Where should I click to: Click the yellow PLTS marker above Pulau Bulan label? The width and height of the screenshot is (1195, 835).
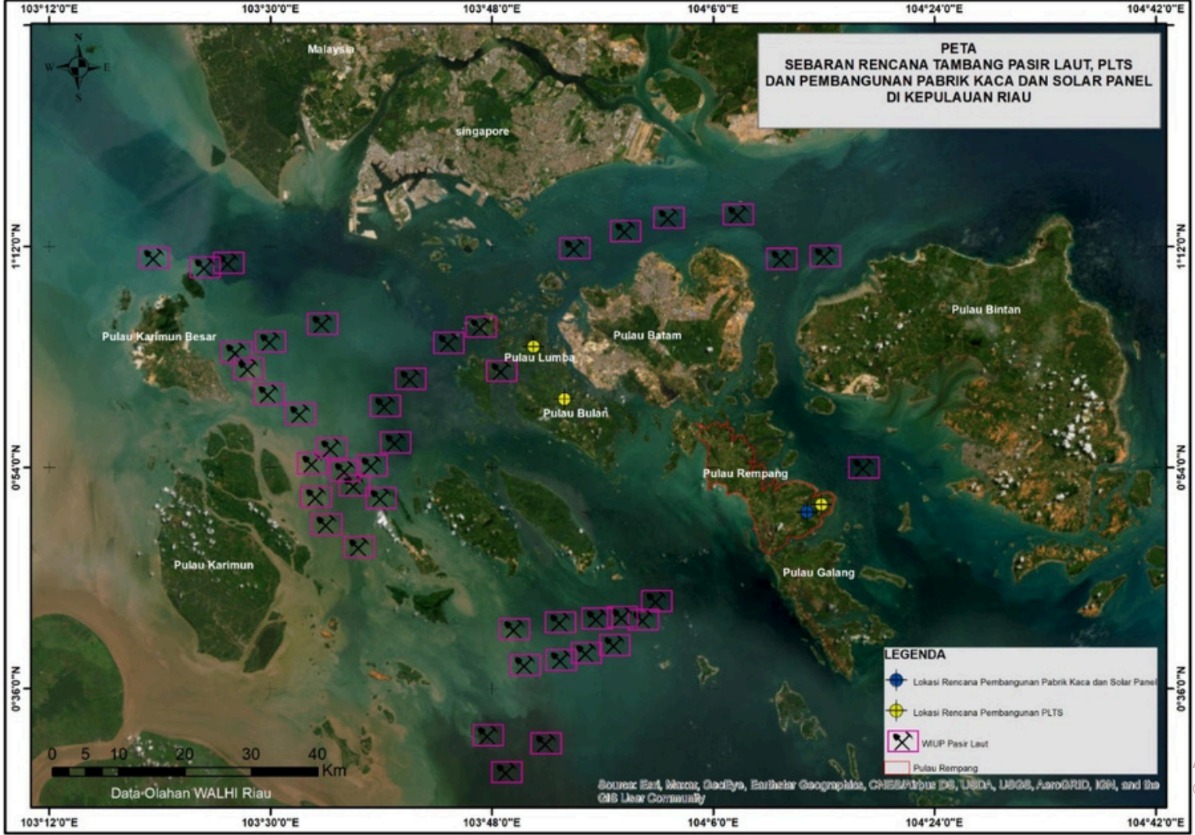click(x=564, y=399)
